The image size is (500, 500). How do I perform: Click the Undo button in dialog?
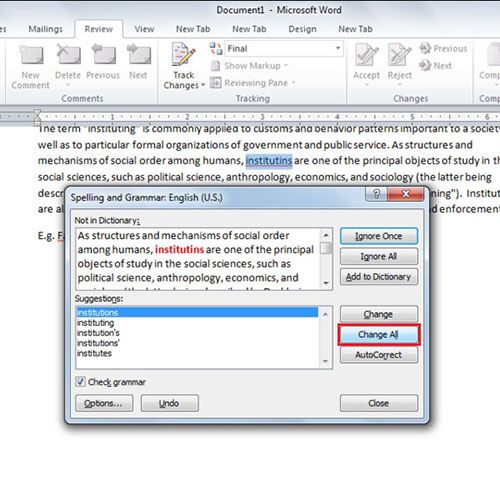pos(169,403)
